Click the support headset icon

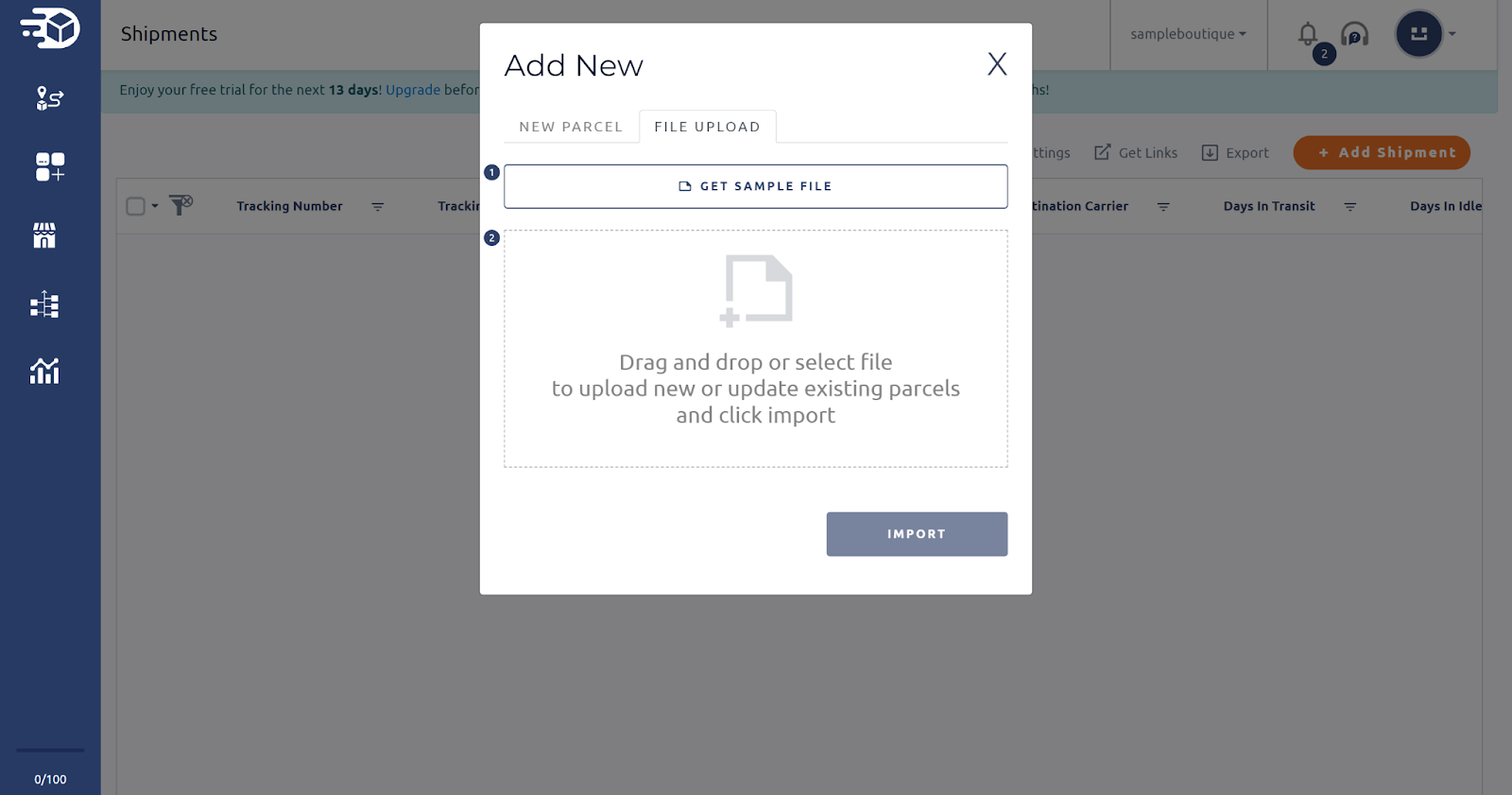click(1355, 35)
